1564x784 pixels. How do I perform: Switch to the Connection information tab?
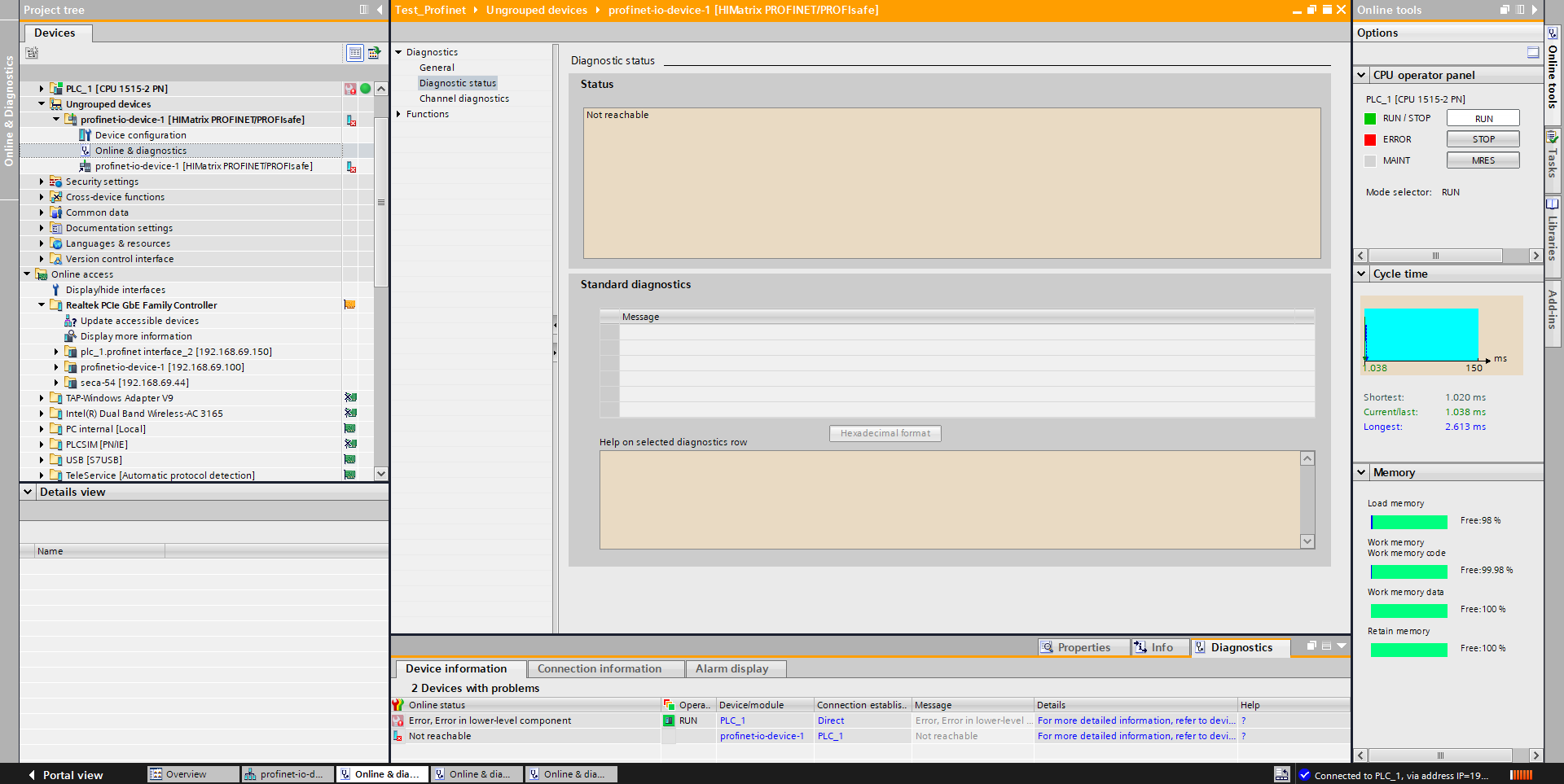point(599,668)
